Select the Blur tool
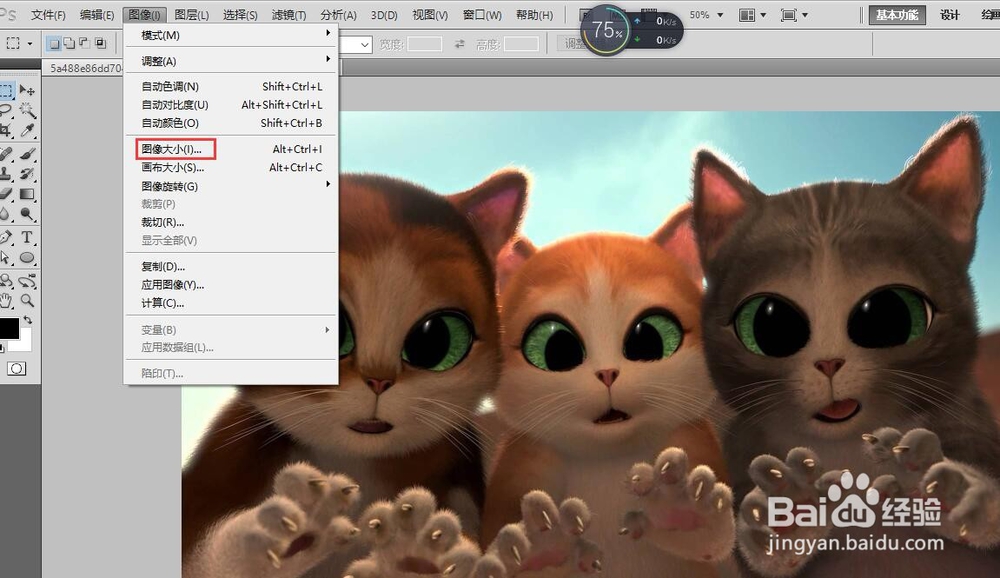The width and height of the screenshot is (1000, 578). 6,213
